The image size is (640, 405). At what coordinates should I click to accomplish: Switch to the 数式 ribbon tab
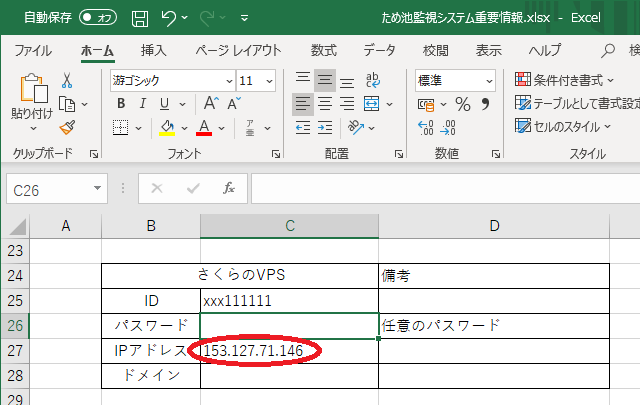coord(323,50)
